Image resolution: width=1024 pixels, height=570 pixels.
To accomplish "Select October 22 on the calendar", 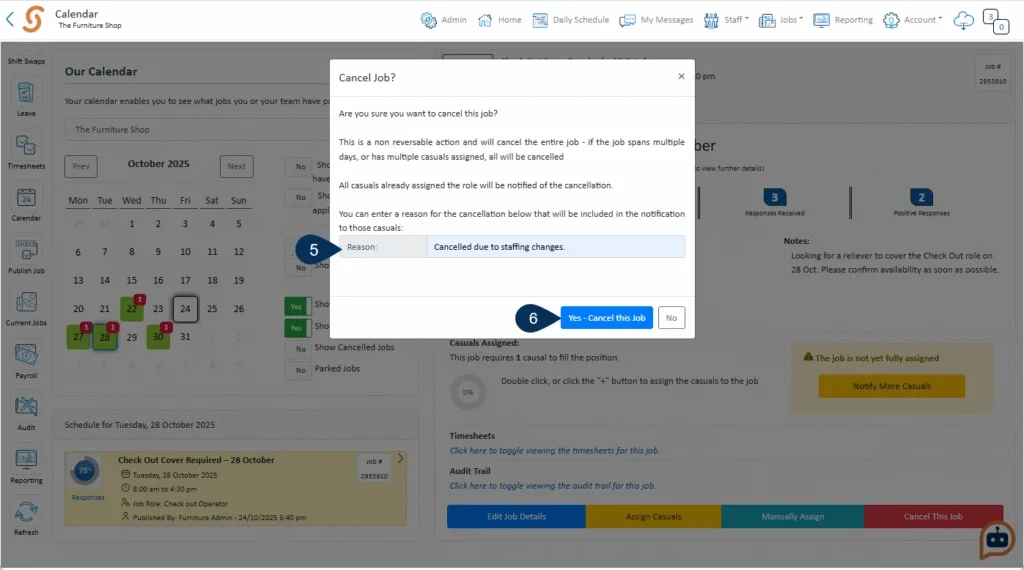I will [132, 309].
